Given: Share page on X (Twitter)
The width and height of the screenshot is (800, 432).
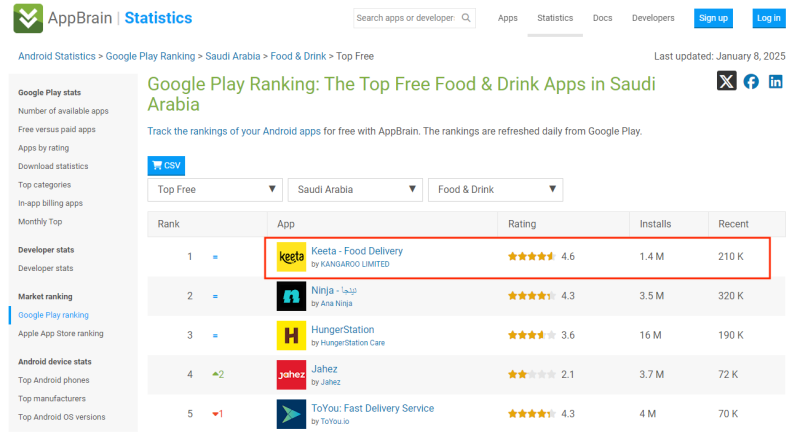Looking at the screenshot, I should (726, 81).
